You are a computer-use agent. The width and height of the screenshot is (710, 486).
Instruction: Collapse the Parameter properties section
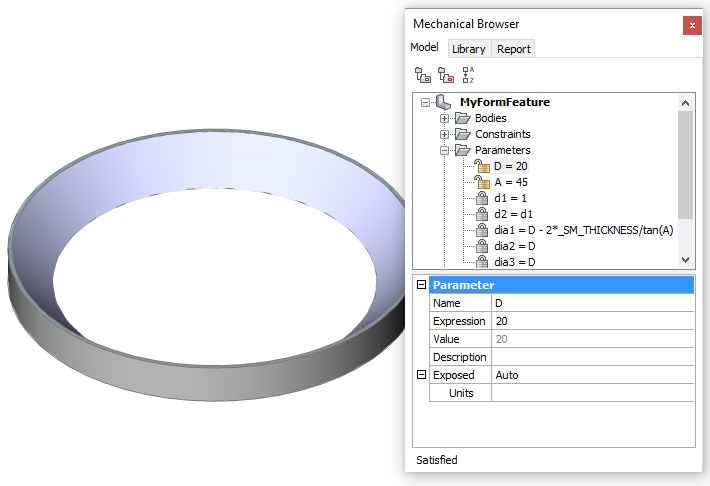[421, 285]
